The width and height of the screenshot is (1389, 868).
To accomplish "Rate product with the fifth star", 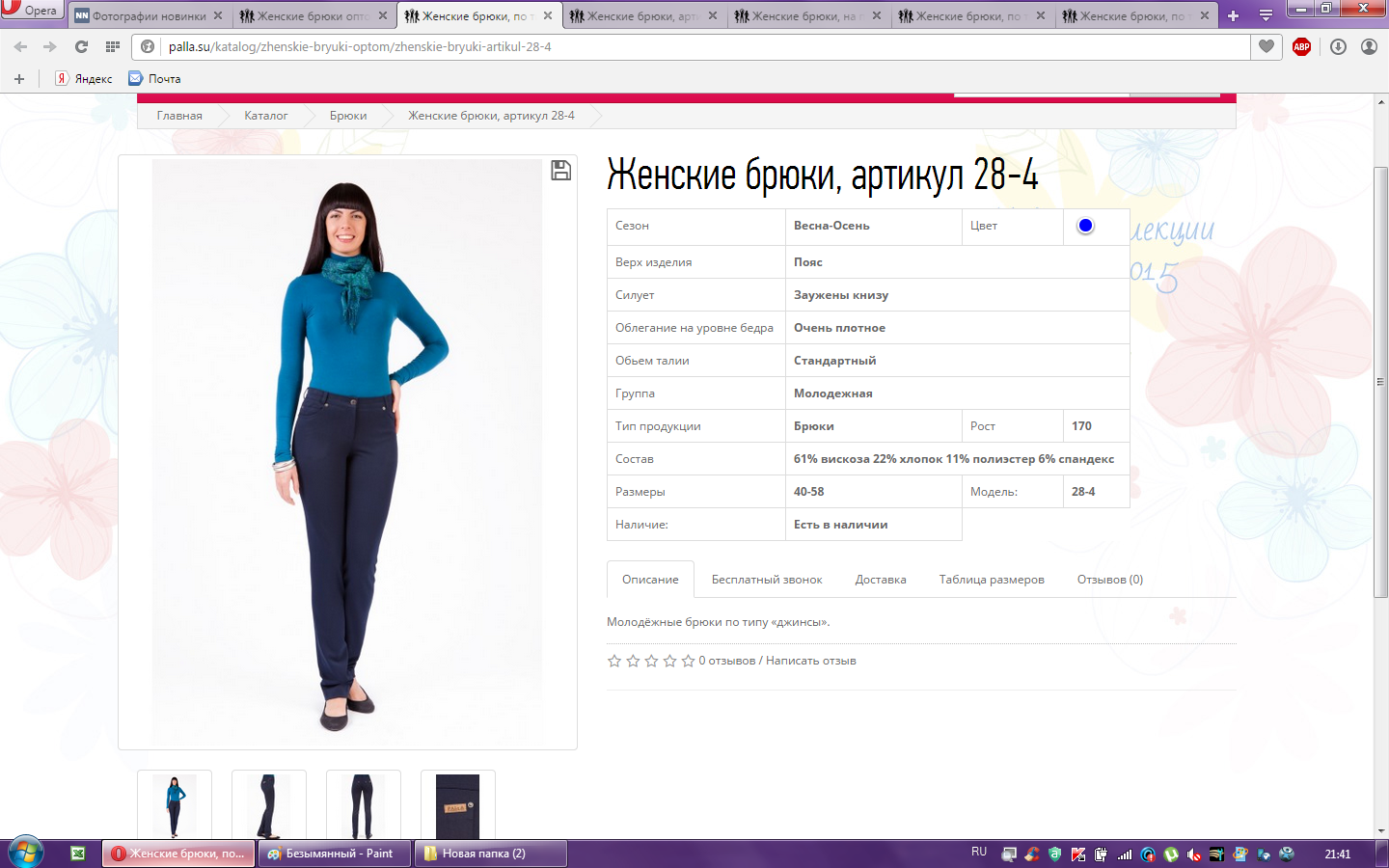I will click(x=688, y=661).
